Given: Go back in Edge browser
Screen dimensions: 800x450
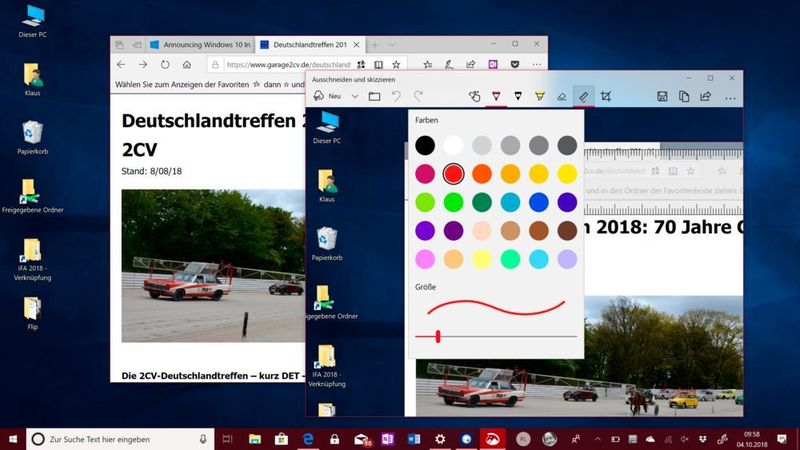Looking at the screenshot, I should pyautogui.click(x=121, y=65).
